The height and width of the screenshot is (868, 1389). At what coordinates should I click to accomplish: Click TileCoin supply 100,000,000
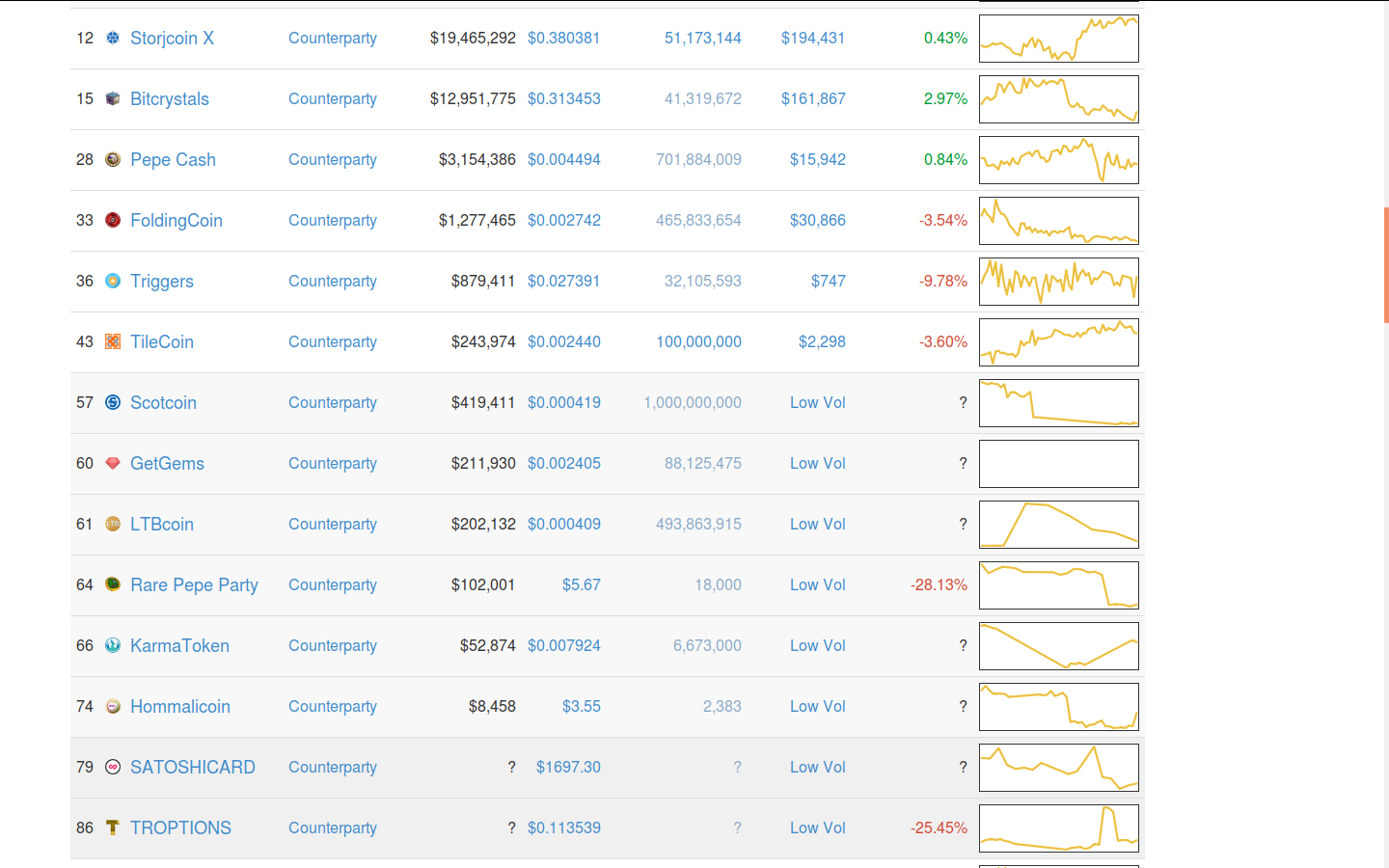(x=699, y=341)
